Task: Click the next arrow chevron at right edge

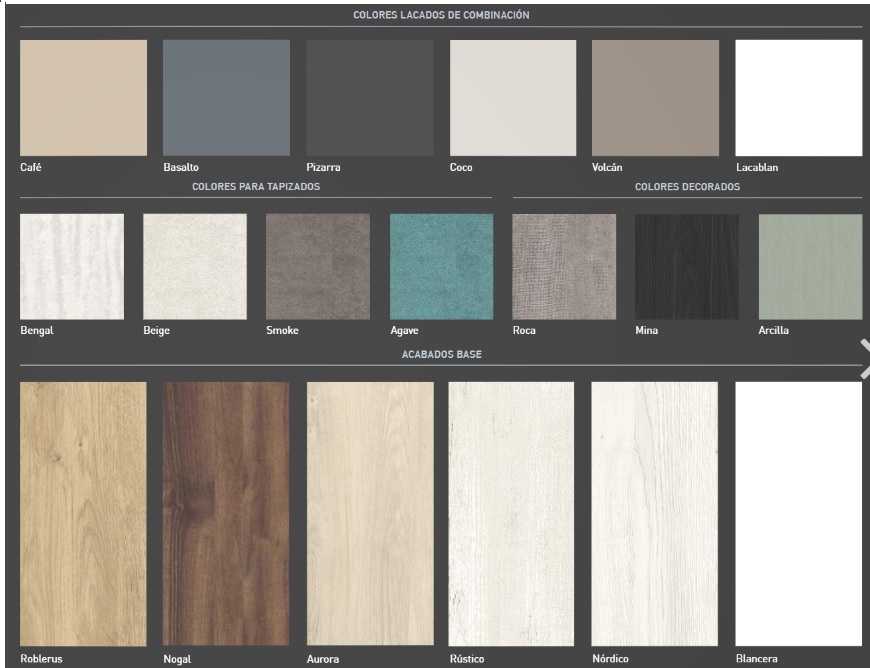Action: coord(864,359)
